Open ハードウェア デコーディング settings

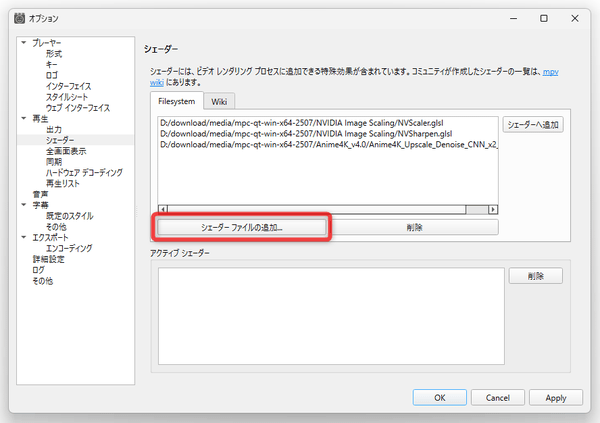[84, 172]
